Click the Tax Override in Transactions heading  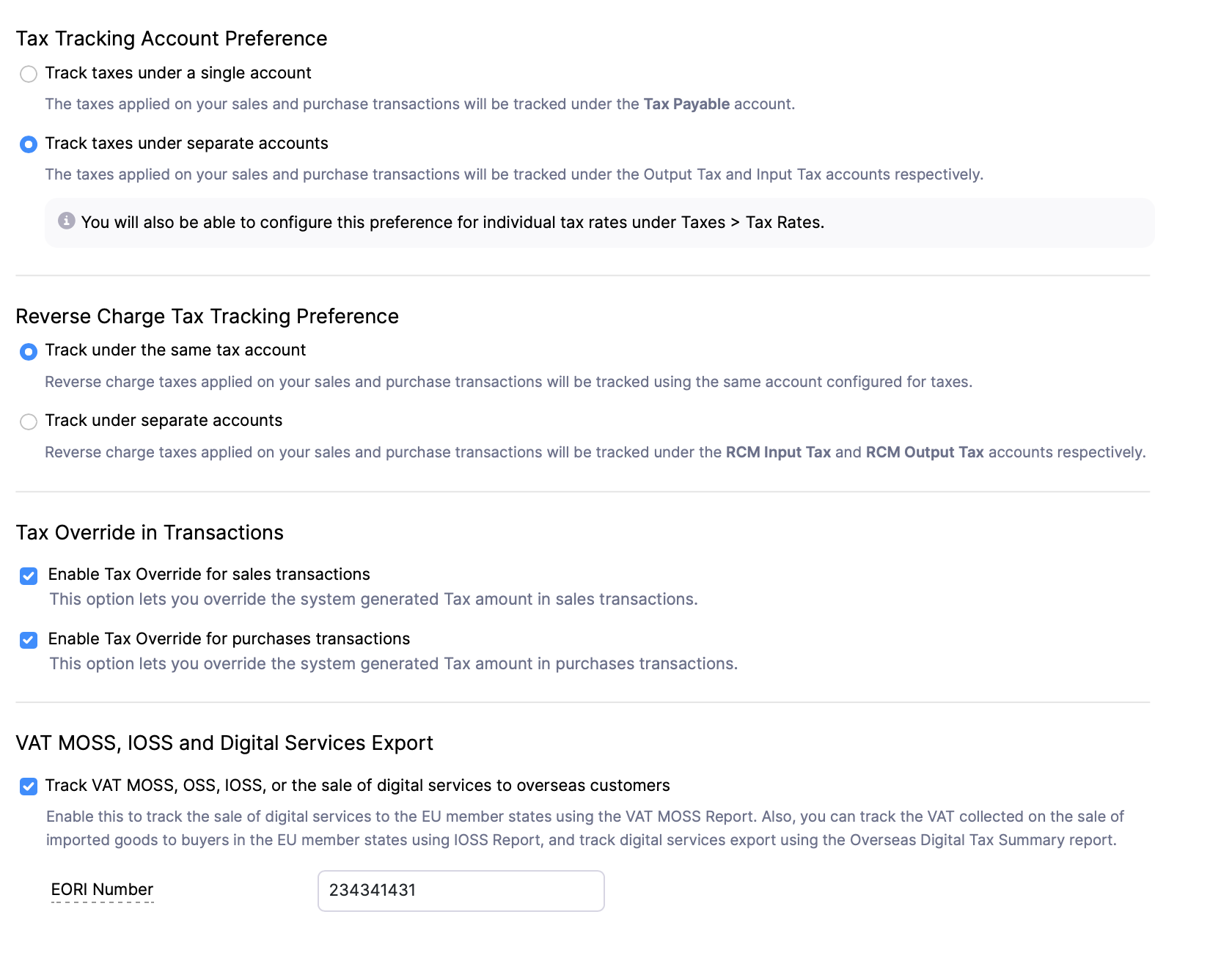coord(150,533)
